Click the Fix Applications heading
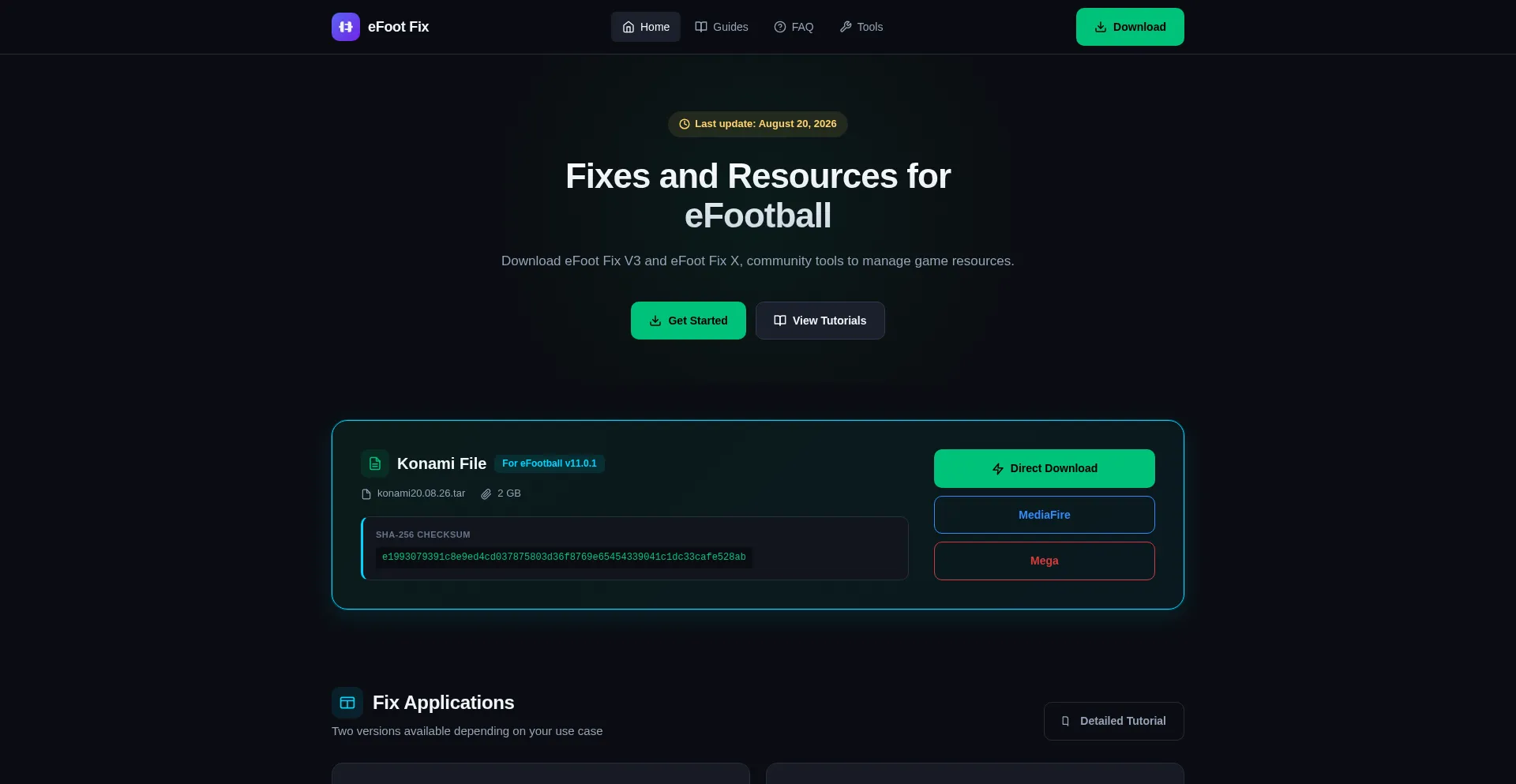Image resolution: width=1516 pixels, height=784 pixels. [443, 703]
